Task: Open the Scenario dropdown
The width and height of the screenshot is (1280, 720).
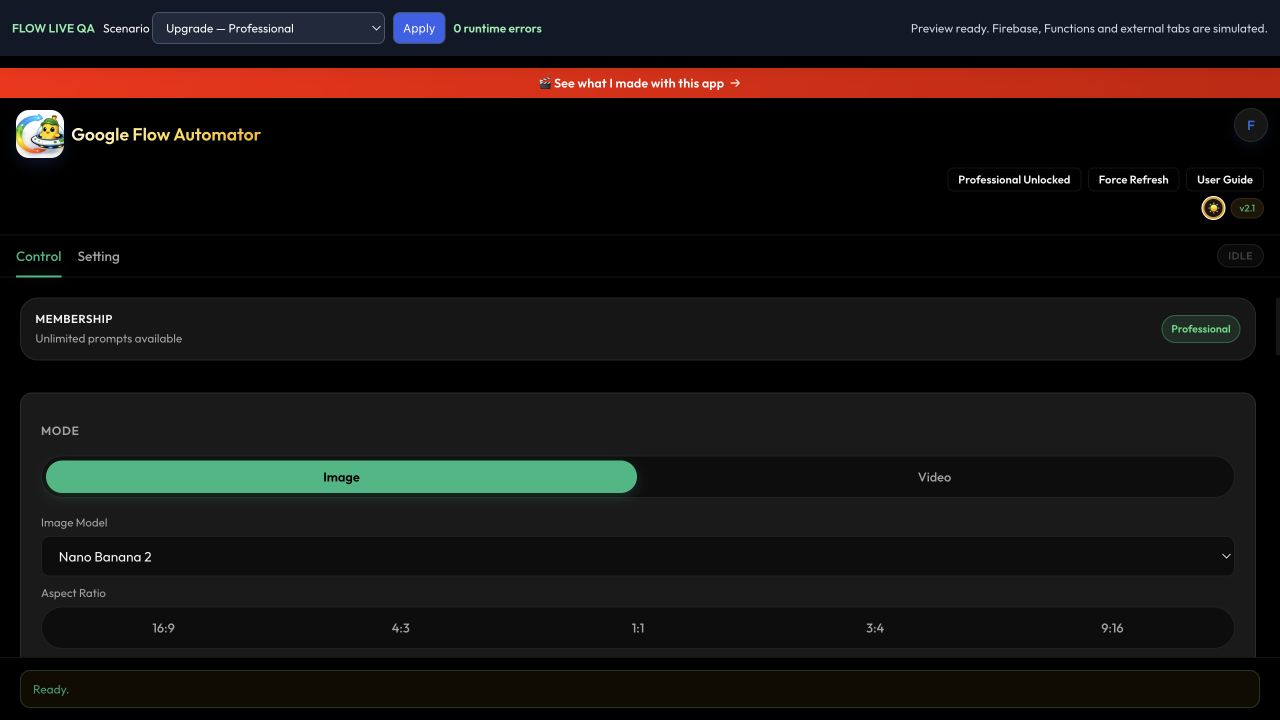Action: click(268, 28)
